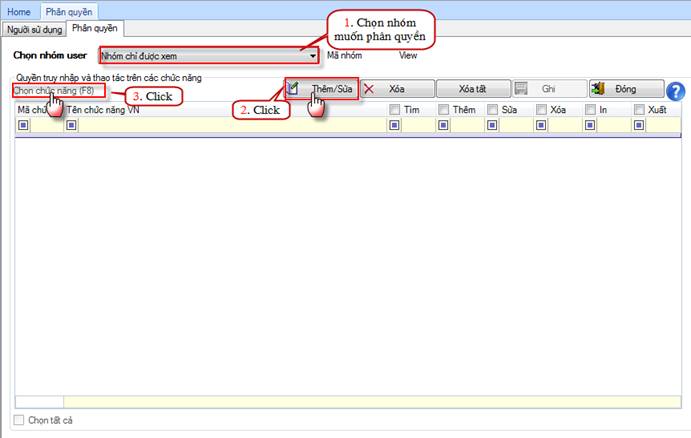
Task: Switch to the Home tab
Action: 19,12
